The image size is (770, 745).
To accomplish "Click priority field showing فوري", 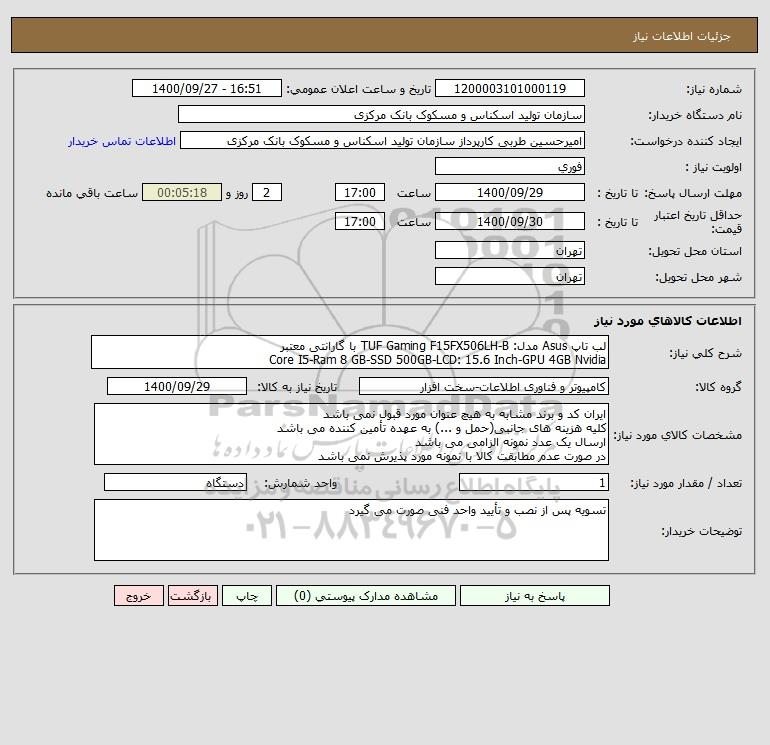I will click(510, 166).
